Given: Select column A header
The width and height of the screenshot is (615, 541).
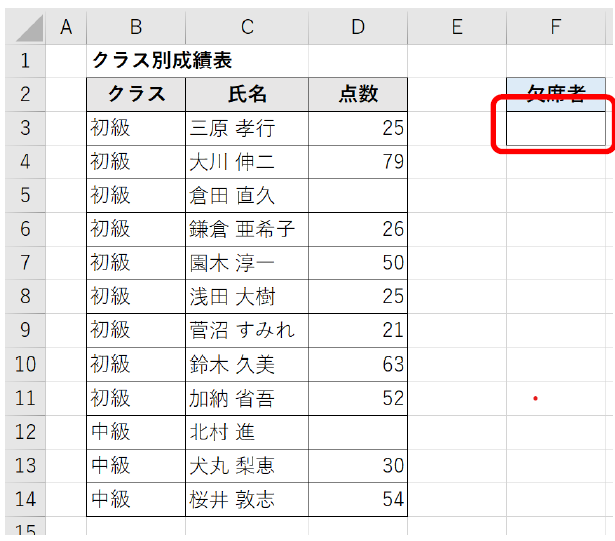Looking at the screenshot, I should pyautogui.click(x=67, y=26).
